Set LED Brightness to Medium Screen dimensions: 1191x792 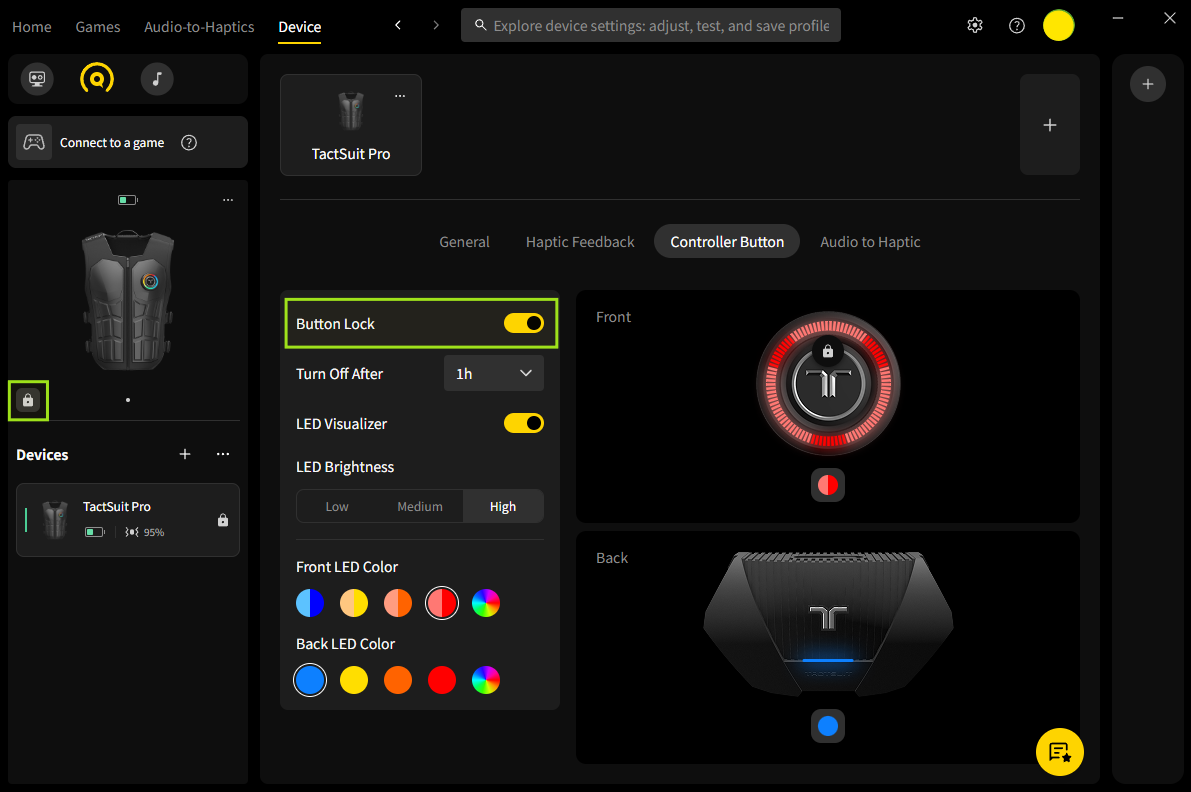tap(420, 506)
